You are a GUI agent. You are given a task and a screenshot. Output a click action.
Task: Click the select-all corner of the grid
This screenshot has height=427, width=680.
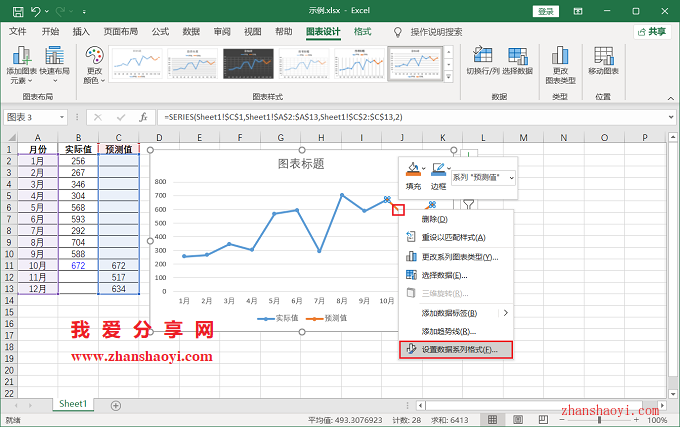pos(9,137)
